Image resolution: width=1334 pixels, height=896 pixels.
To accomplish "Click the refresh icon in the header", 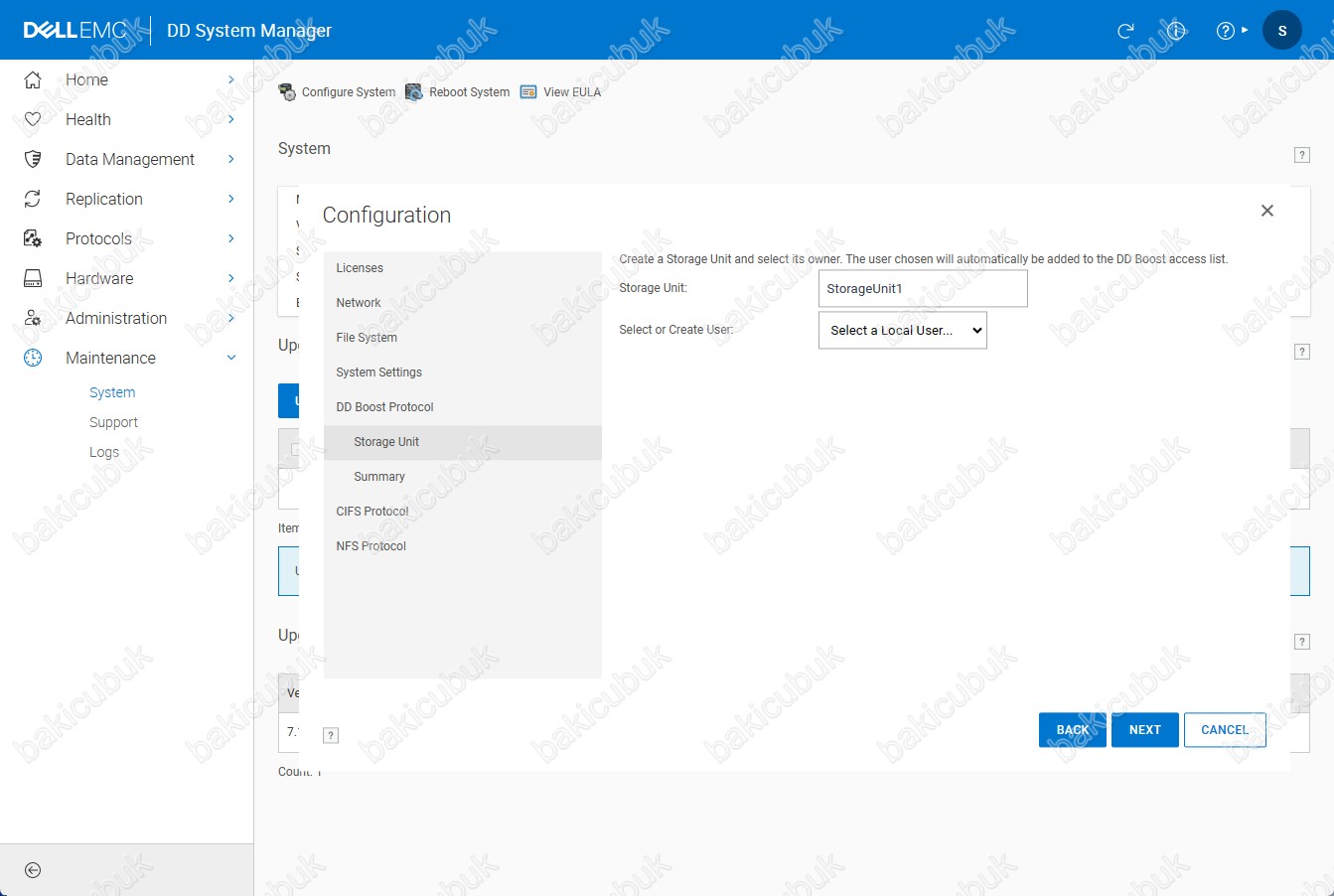I will [1125, 31].
